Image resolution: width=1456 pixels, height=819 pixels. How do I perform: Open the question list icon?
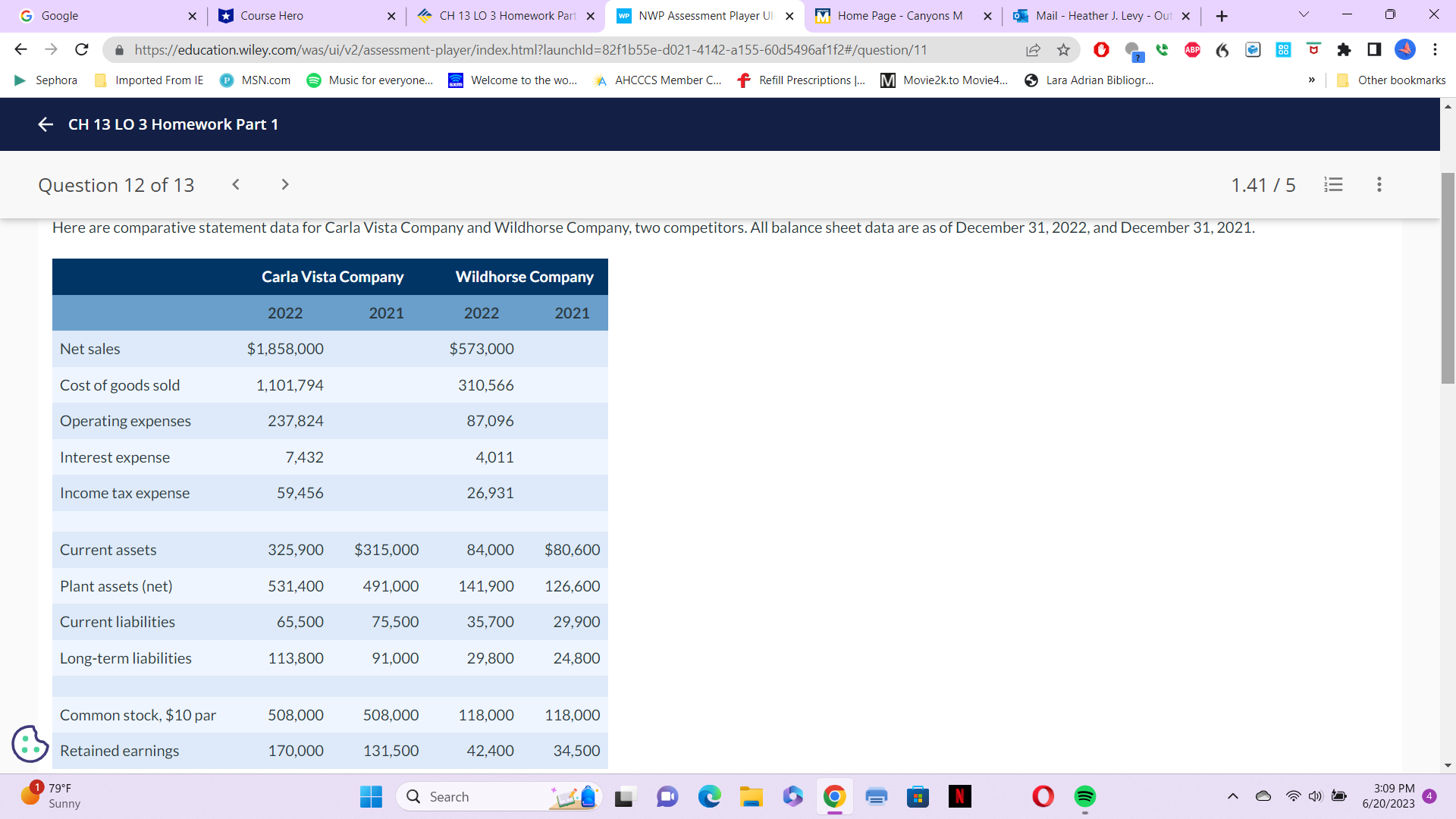point(1333,184)
